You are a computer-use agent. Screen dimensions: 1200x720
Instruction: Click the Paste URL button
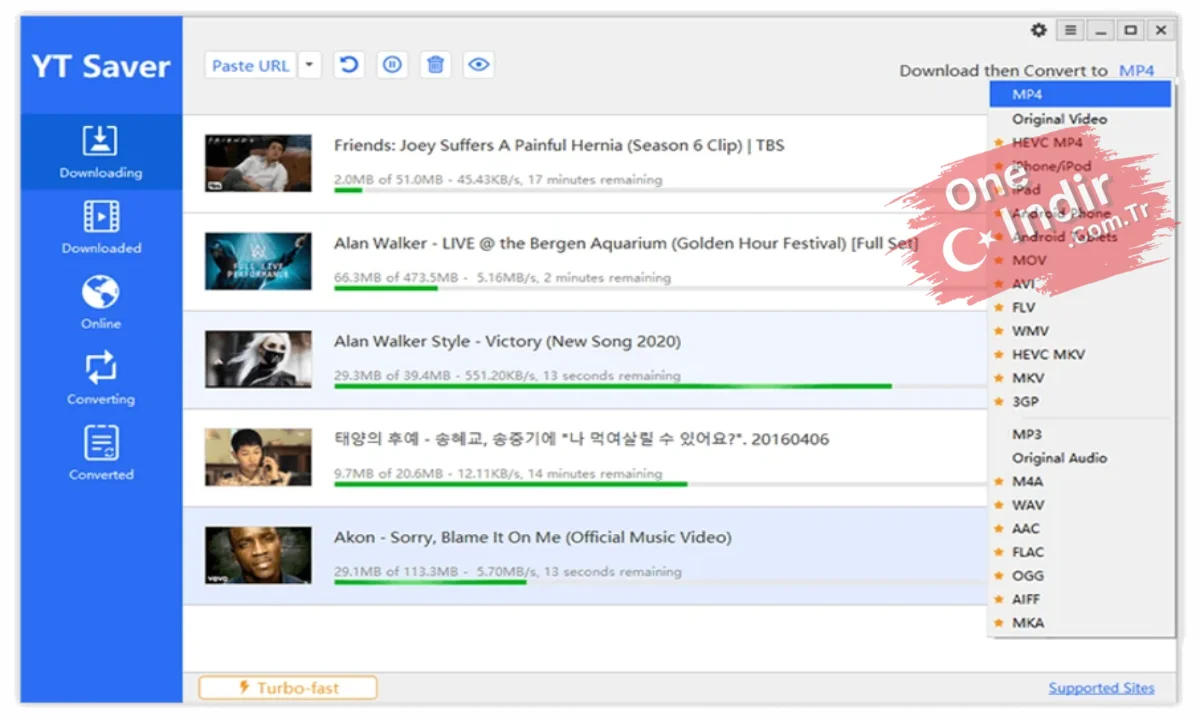tap(250, 65)
